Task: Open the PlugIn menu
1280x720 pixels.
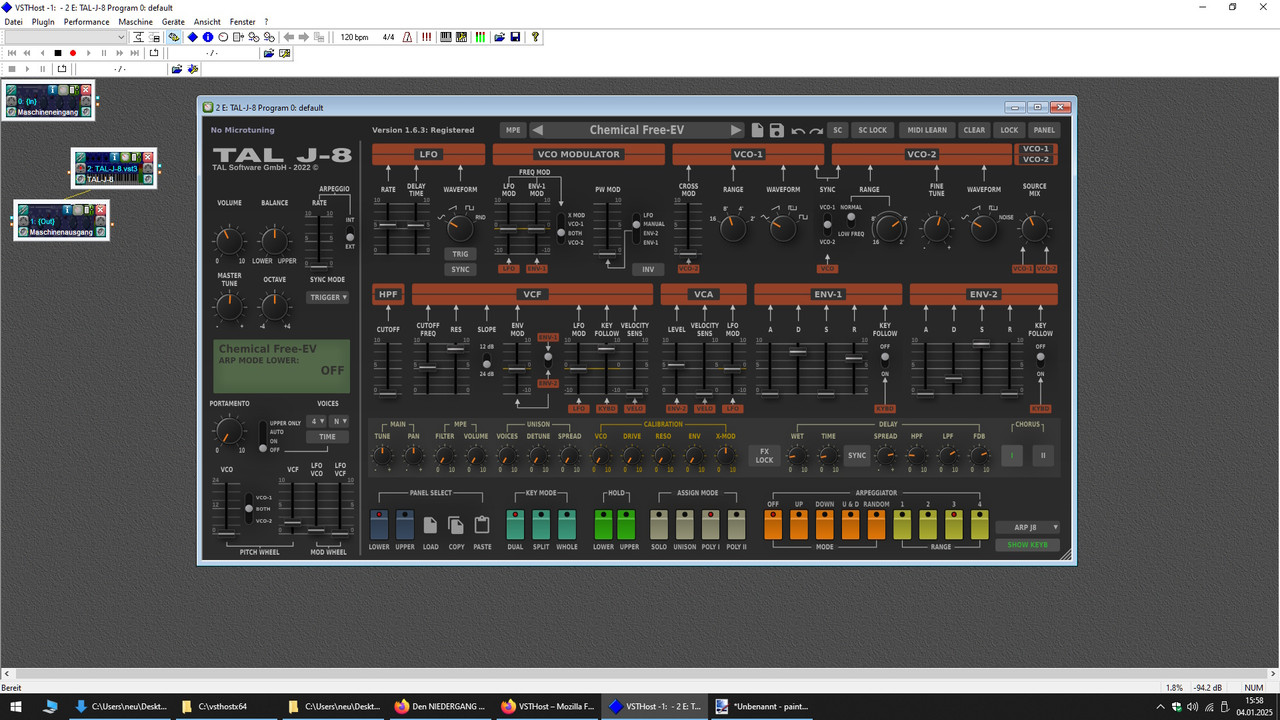Action: [x=43, y=21]
